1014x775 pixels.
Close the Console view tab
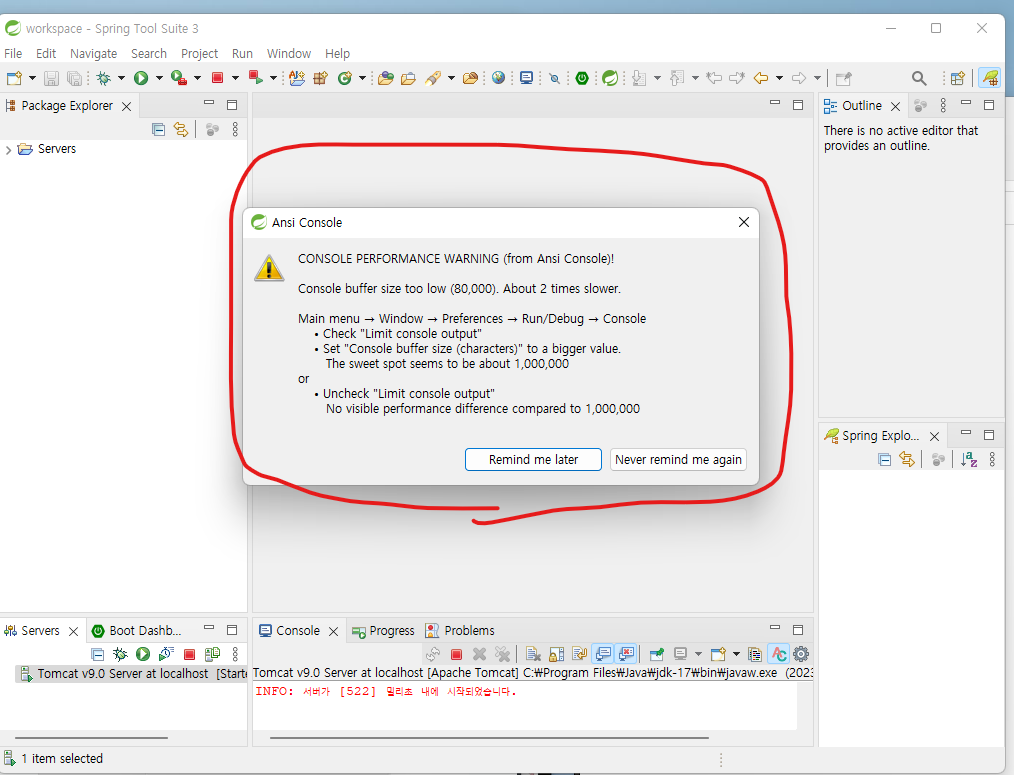(x=333, y=631)
